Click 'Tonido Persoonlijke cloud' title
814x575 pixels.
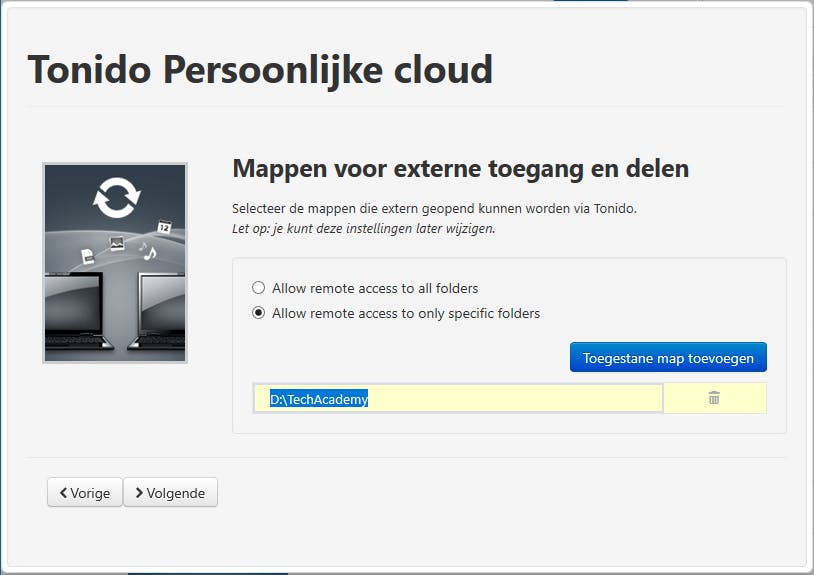click(x=260, y=69)
